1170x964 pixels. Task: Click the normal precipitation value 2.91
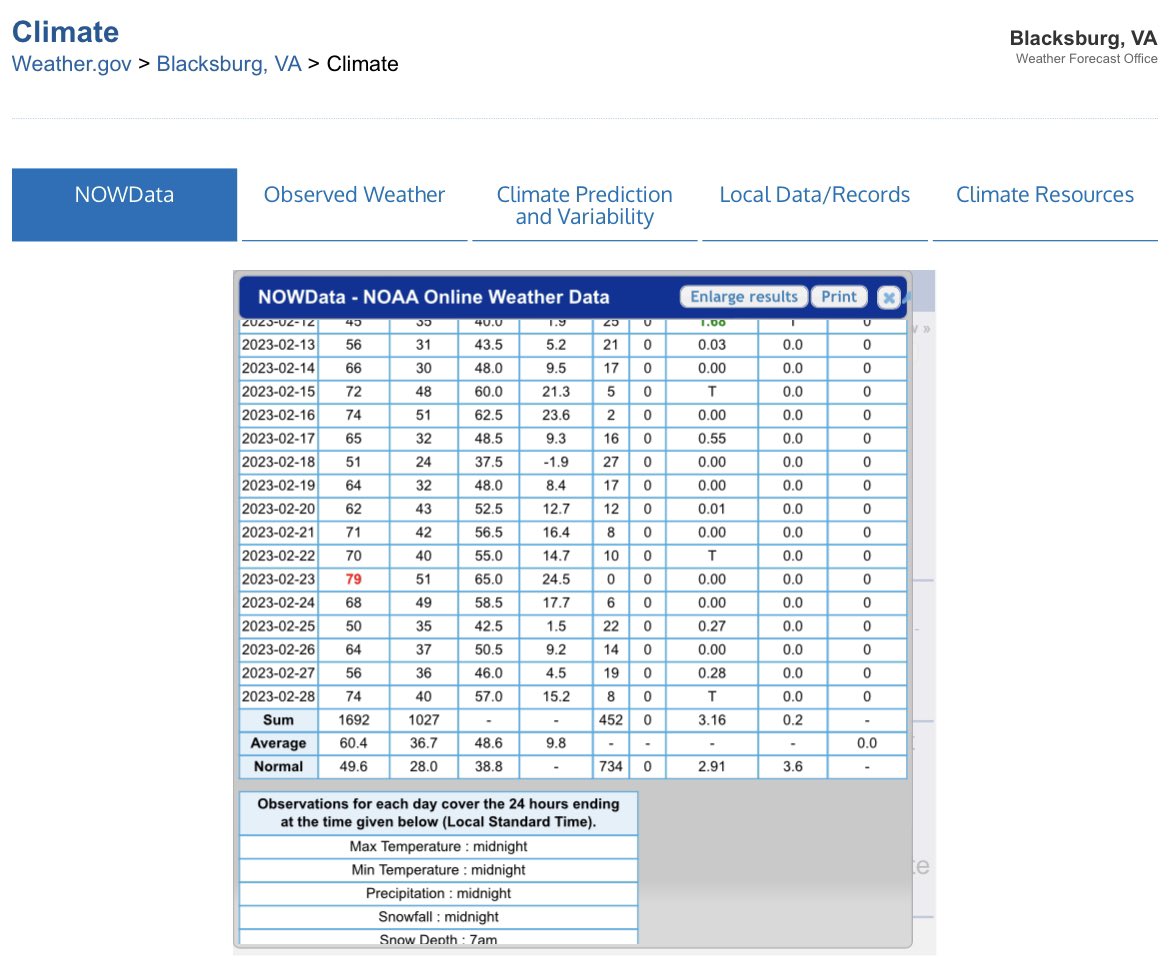point(712,767)
